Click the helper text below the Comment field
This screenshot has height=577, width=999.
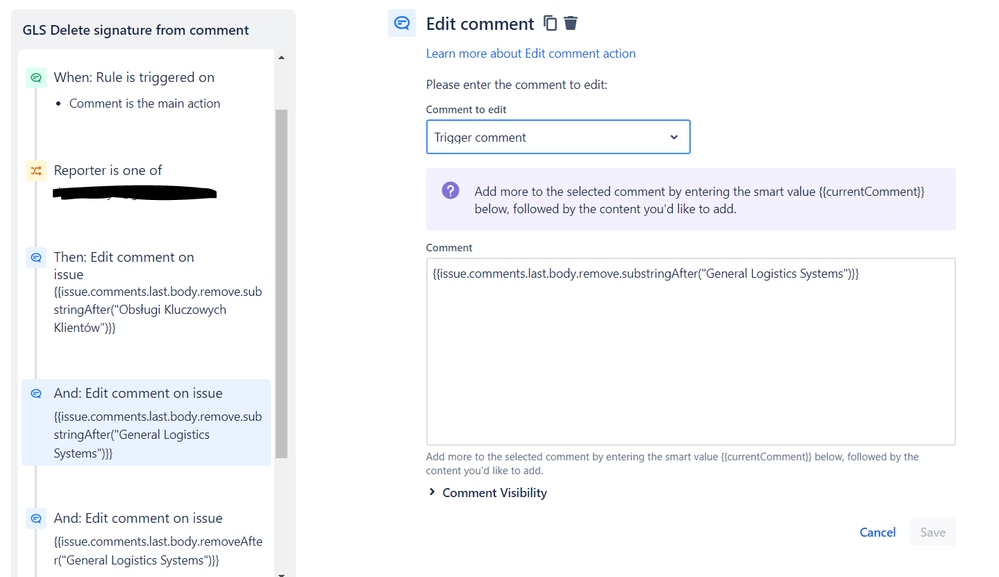coord(672,464)
